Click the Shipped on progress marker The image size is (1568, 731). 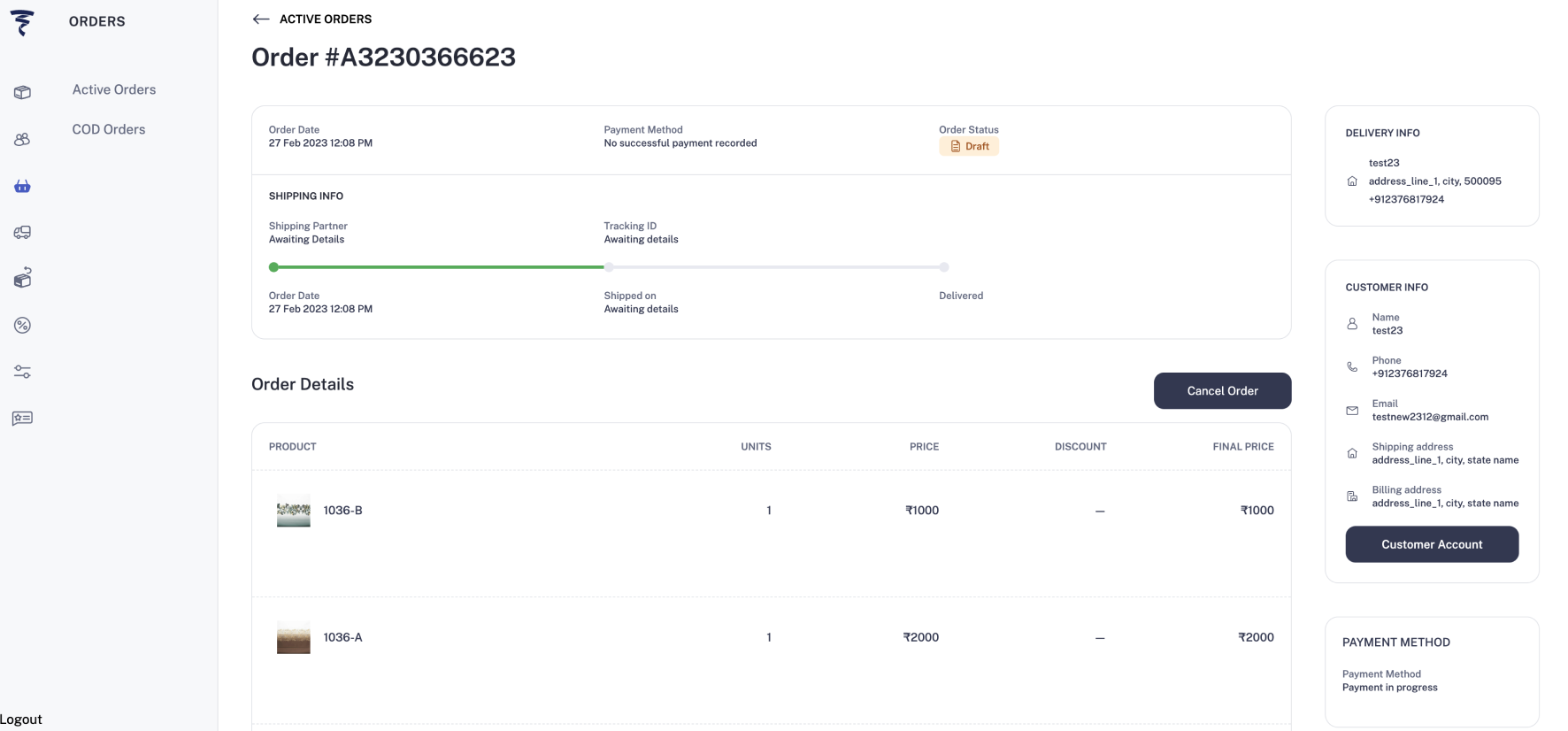[609, 267]
